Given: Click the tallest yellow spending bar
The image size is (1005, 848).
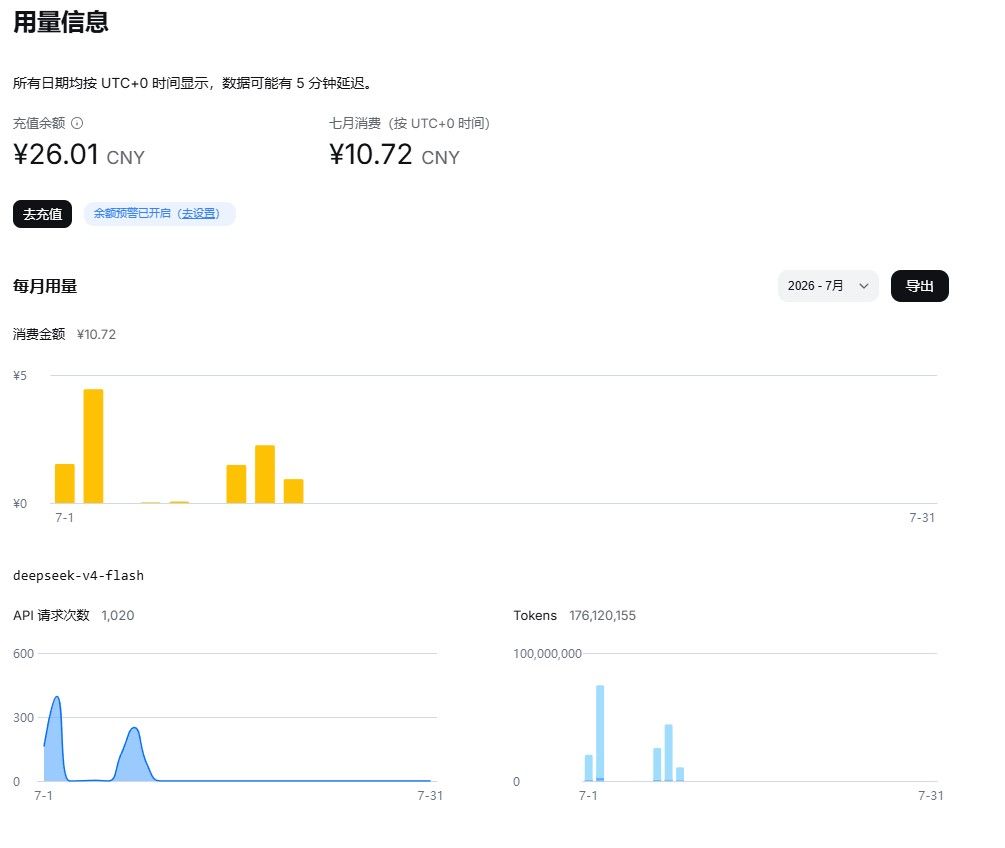Looking at the screenshot, I should point(94,446).
